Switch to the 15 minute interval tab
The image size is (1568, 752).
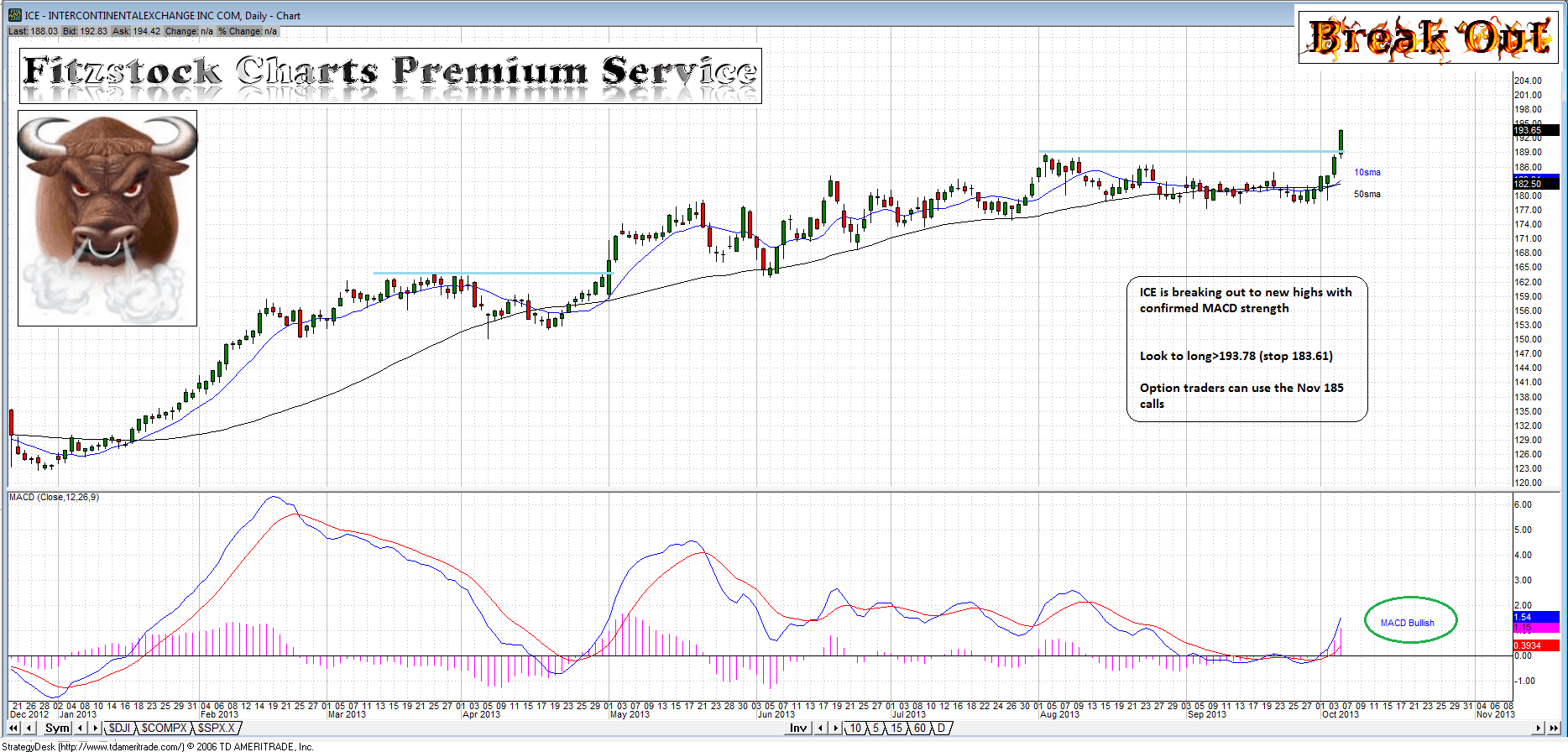tap(896, 728)
